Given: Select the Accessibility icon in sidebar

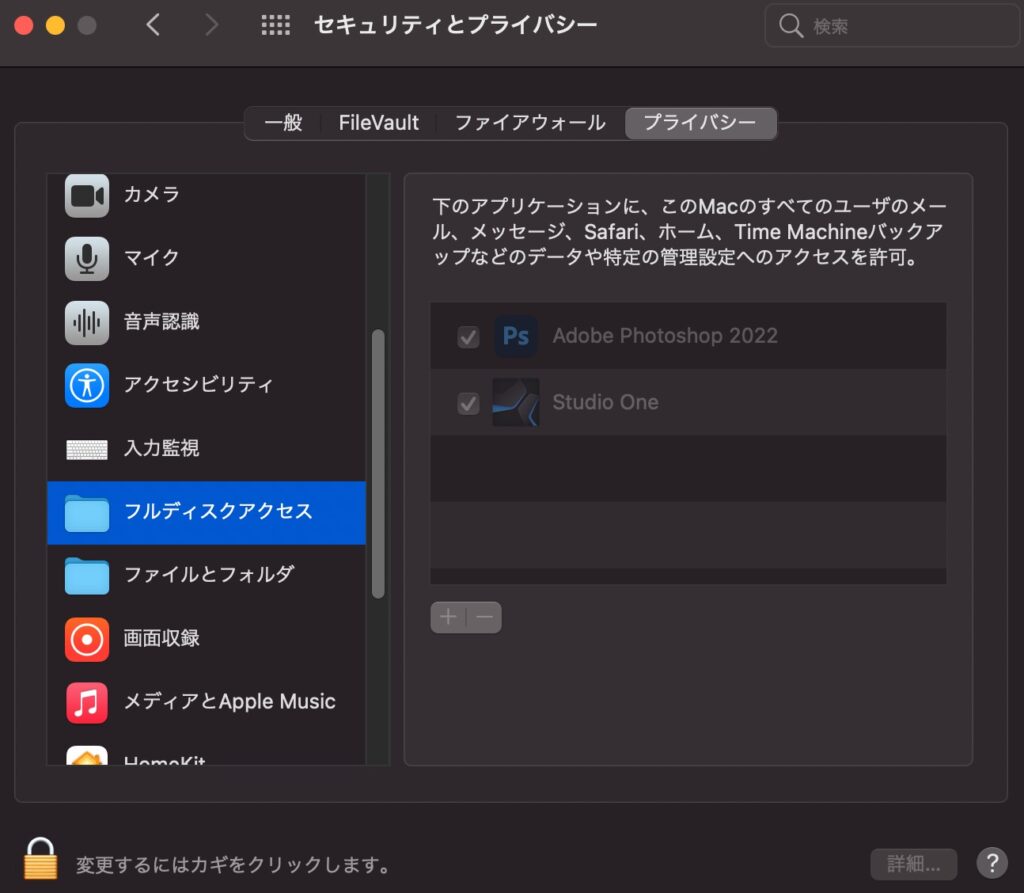Looking at the screenshot, I should 87,385.
